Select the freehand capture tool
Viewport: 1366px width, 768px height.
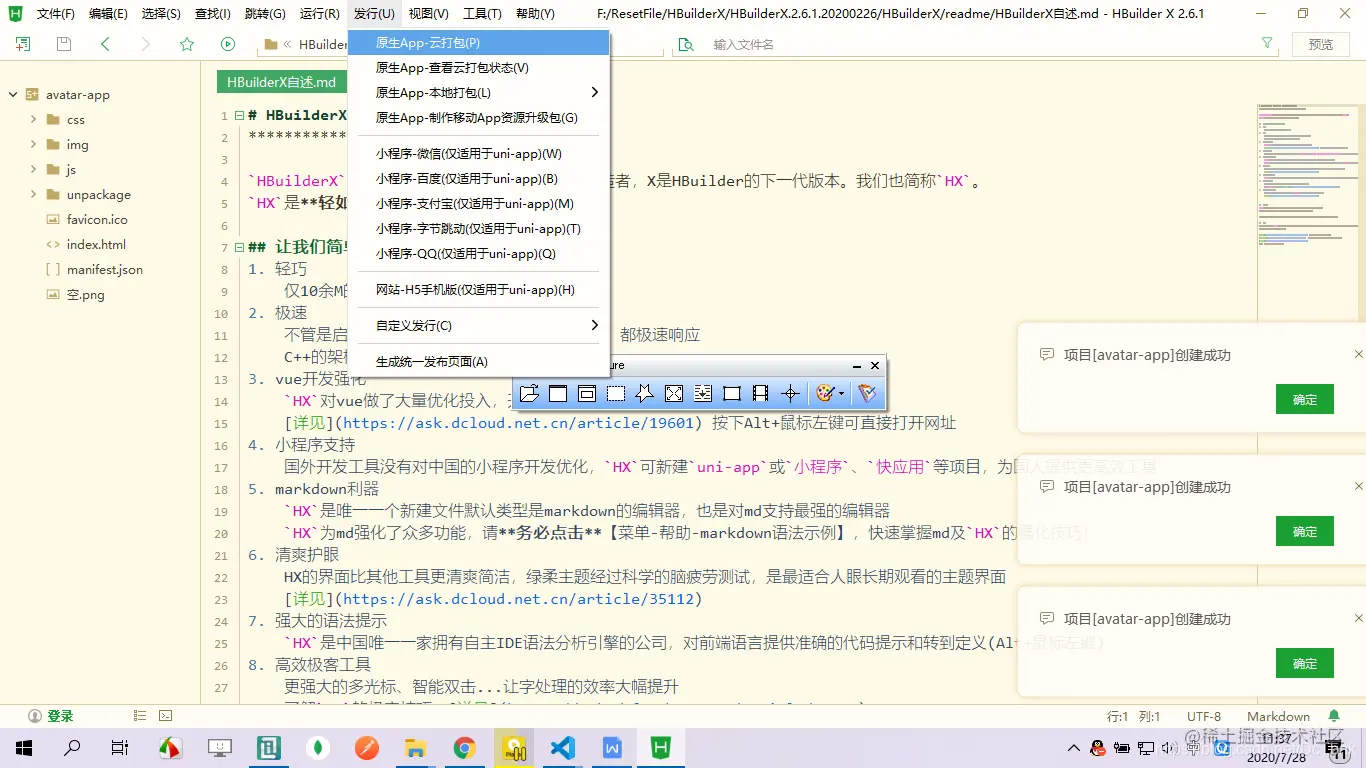[645, 393]
